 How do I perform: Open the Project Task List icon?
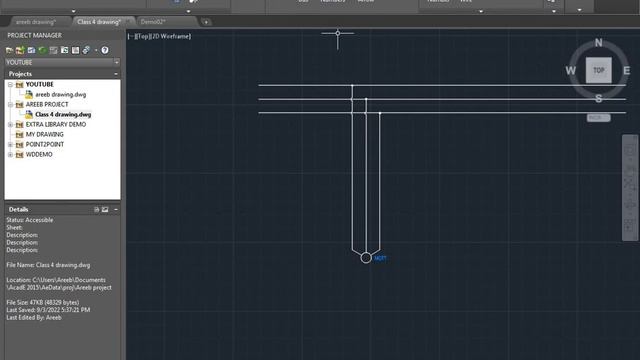pos(53,50)
